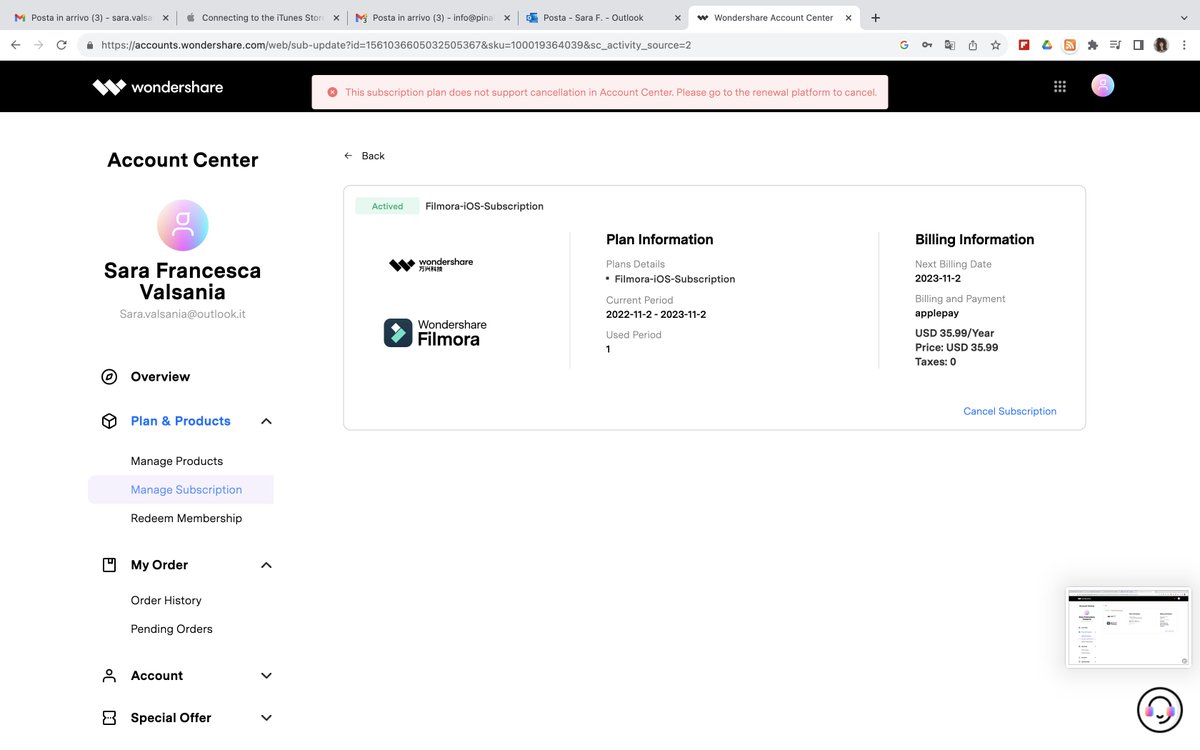Open the Google Drive extension icon
Screen dimensions: 1200x750
coord(1047,45)
